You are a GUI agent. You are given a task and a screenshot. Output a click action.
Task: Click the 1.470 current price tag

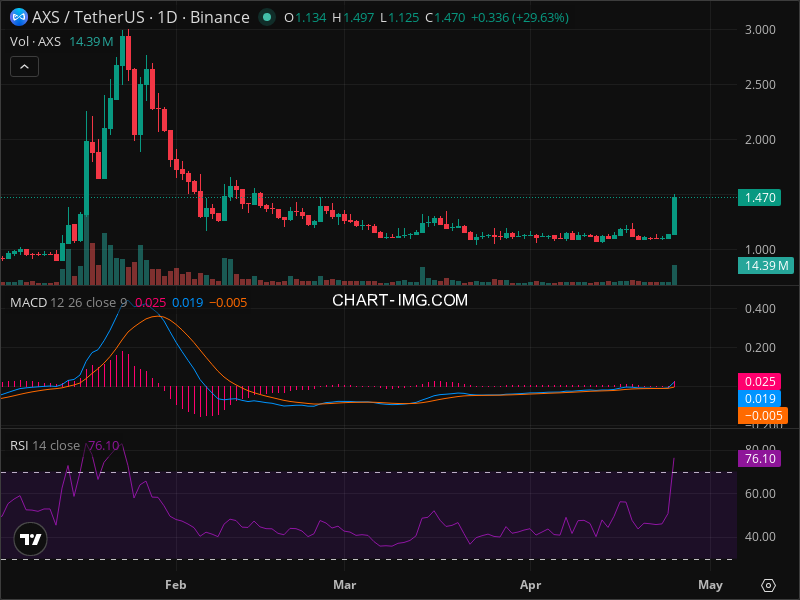click(759, 197)
